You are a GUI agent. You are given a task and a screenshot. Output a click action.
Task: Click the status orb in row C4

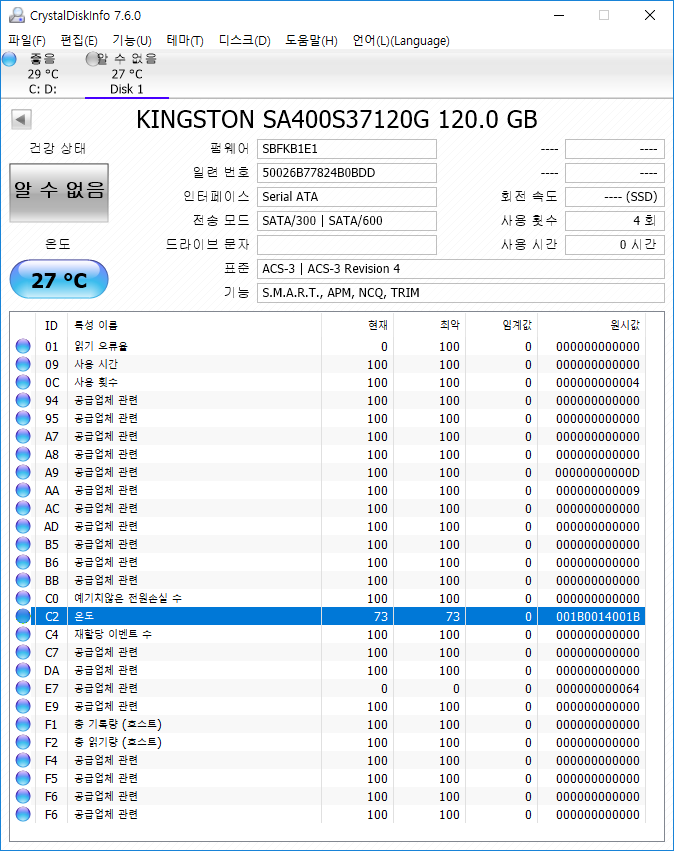23,634
